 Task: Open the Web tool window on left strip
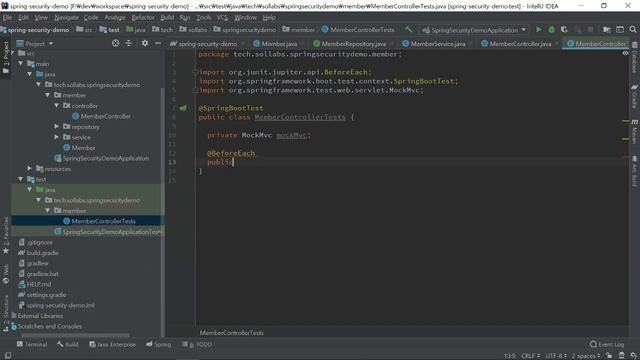click(x=6, y=273)
